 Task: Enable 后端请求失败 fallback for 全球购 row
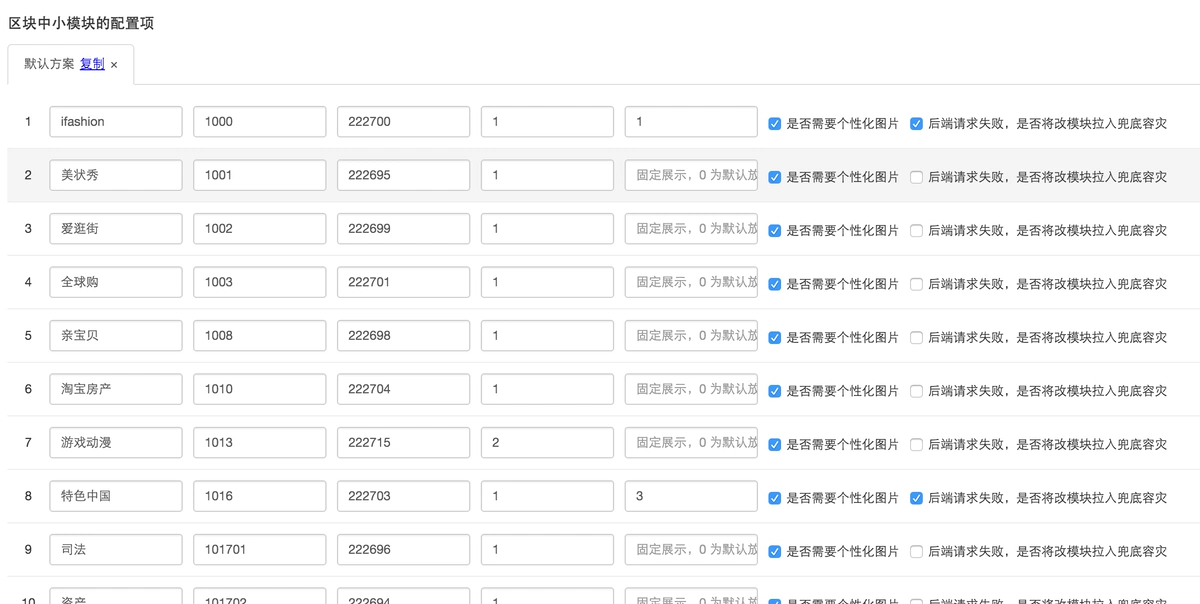coord(916,284)
